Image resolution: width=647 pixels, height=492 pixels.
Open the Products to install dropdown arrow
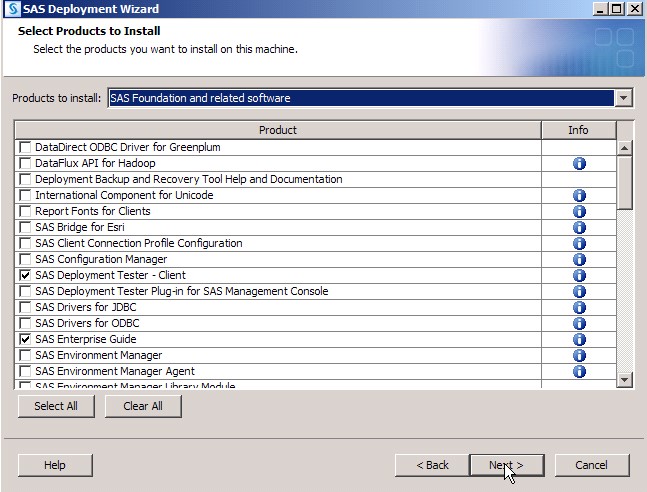coord(623,98)
